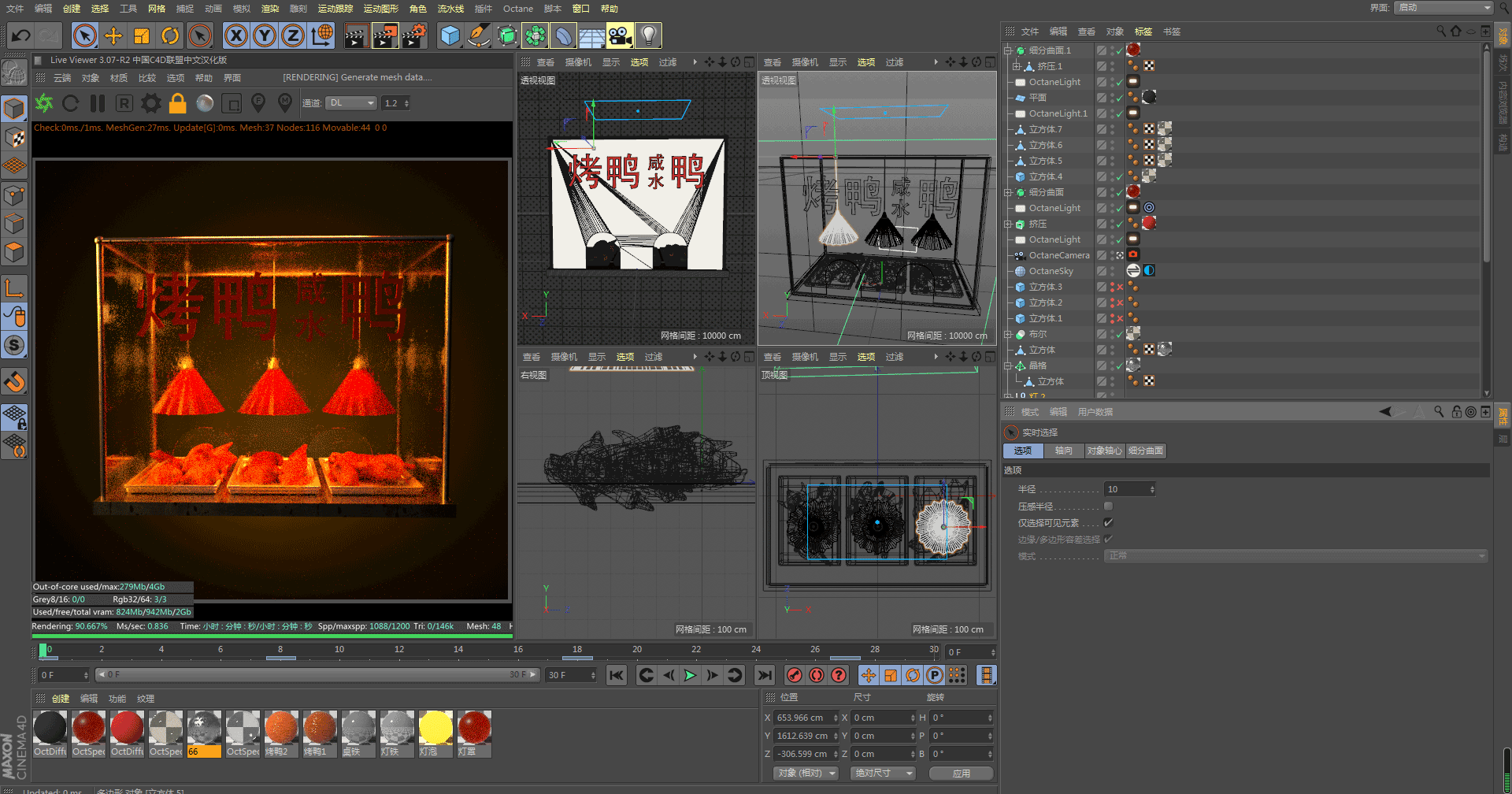Click the Light bulb icon
The image size is (1512, 794).
click(x=649, y=35)
